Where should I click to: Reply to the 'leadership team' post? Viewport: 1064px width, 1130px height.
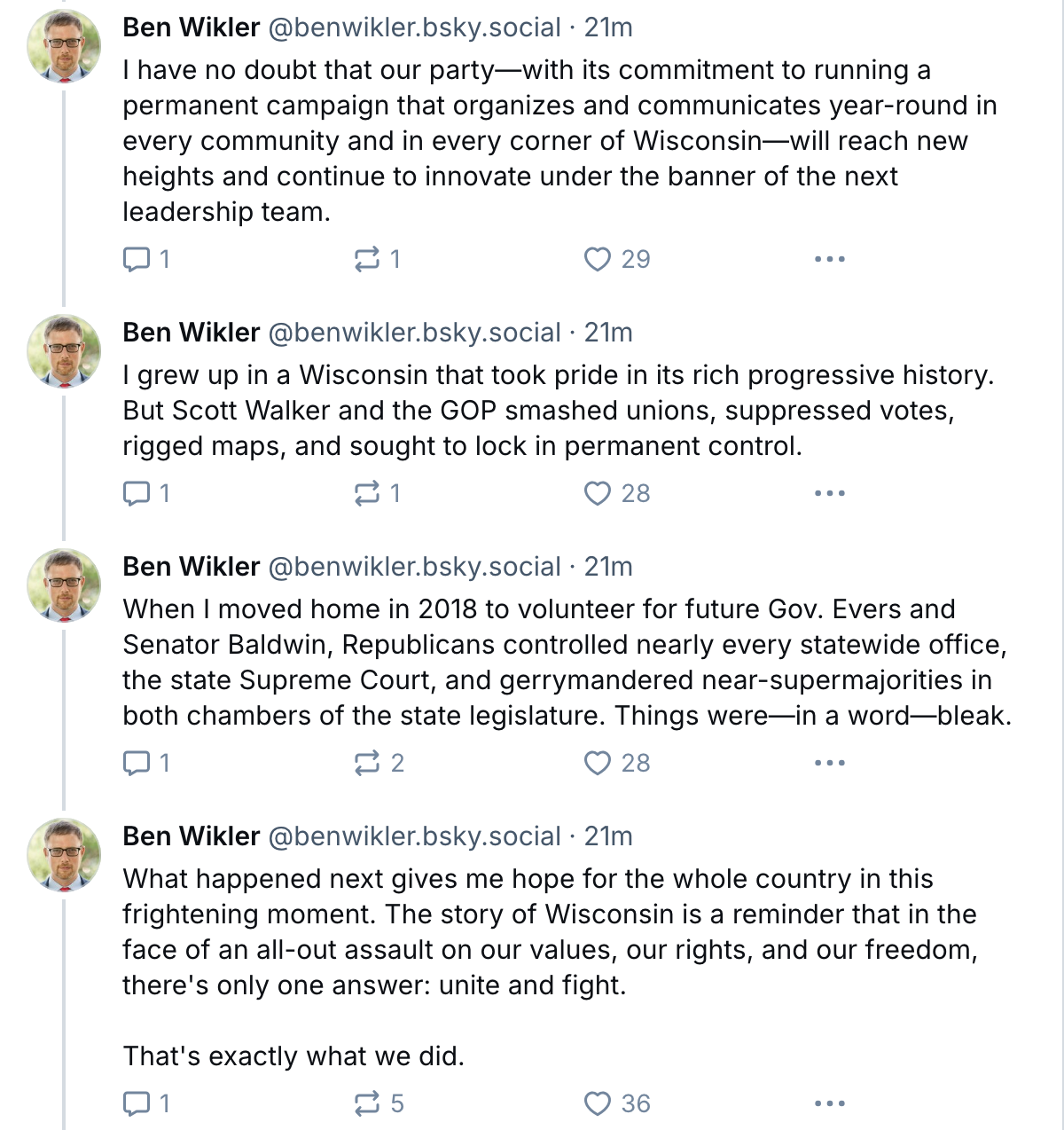click(145, 259)
